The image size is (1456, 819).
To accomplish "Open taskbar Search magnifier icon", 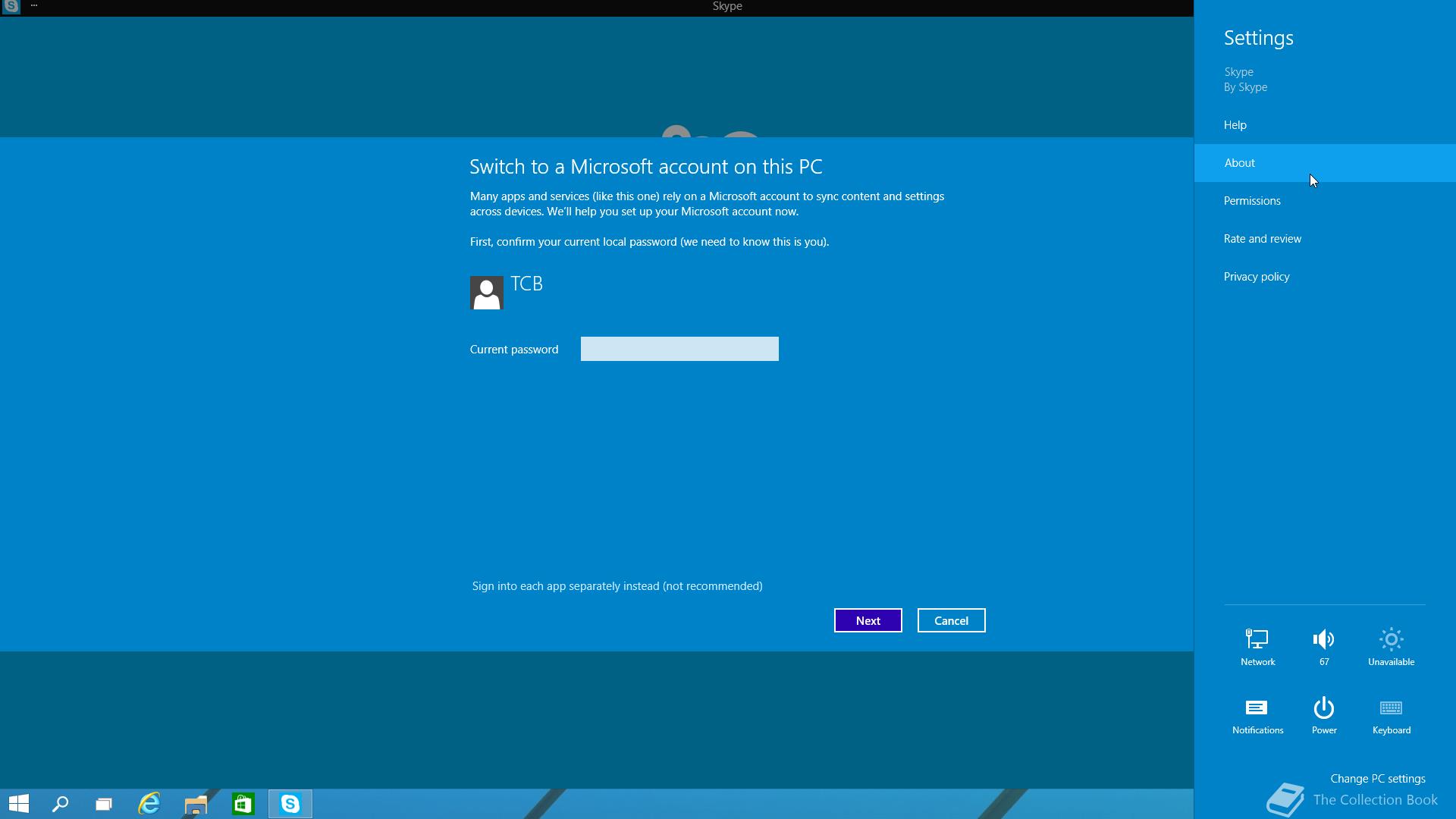I will pos(60,804).
